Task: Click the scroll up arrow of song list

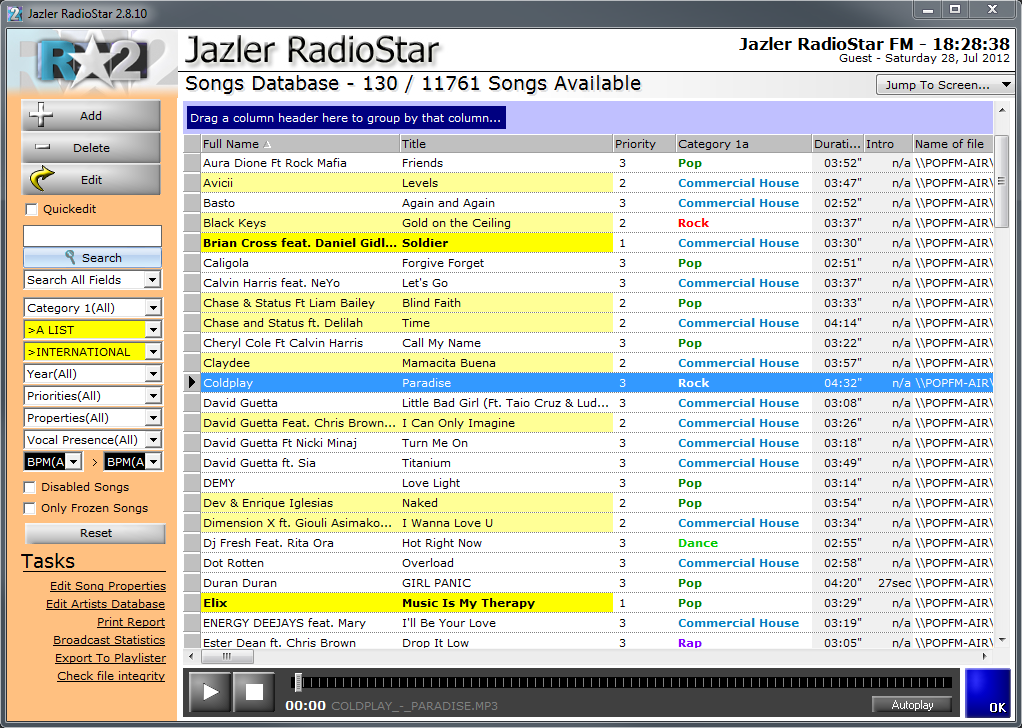Action: (x=1002, y=110)
